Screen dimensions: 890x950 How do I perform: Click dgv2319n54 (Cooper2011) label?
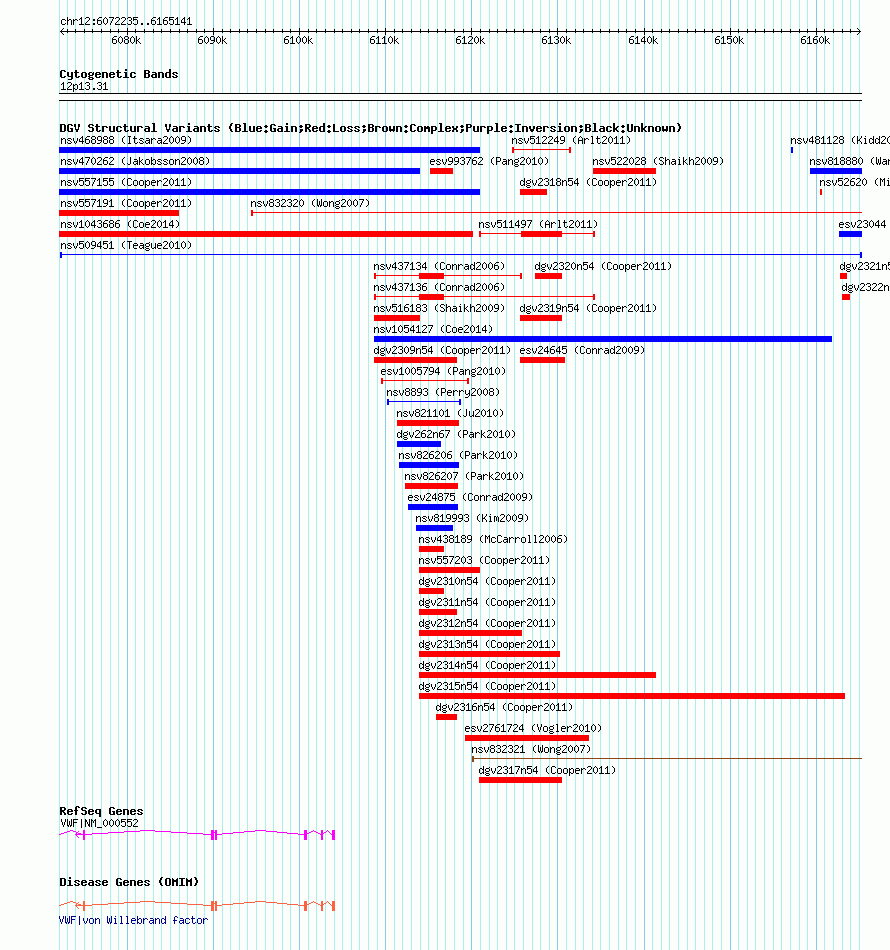click(588, 308)
